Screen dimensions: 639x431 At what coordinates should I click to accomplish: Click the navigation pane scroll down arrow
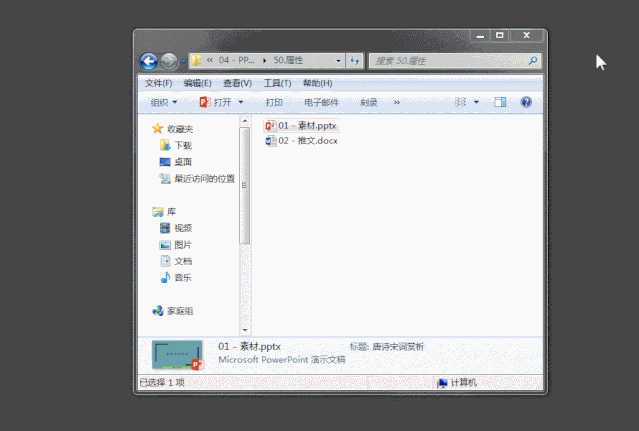pyautogui.click(x=245, y=330)
